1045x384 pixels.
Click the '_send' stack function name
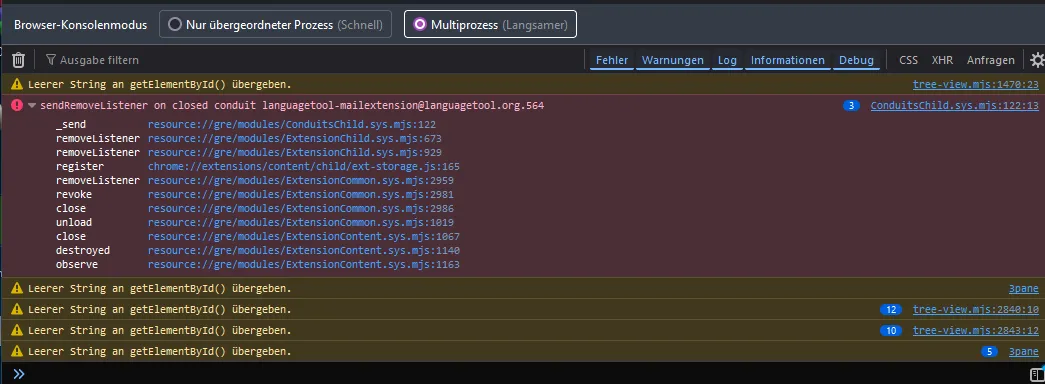pos(71,125)
